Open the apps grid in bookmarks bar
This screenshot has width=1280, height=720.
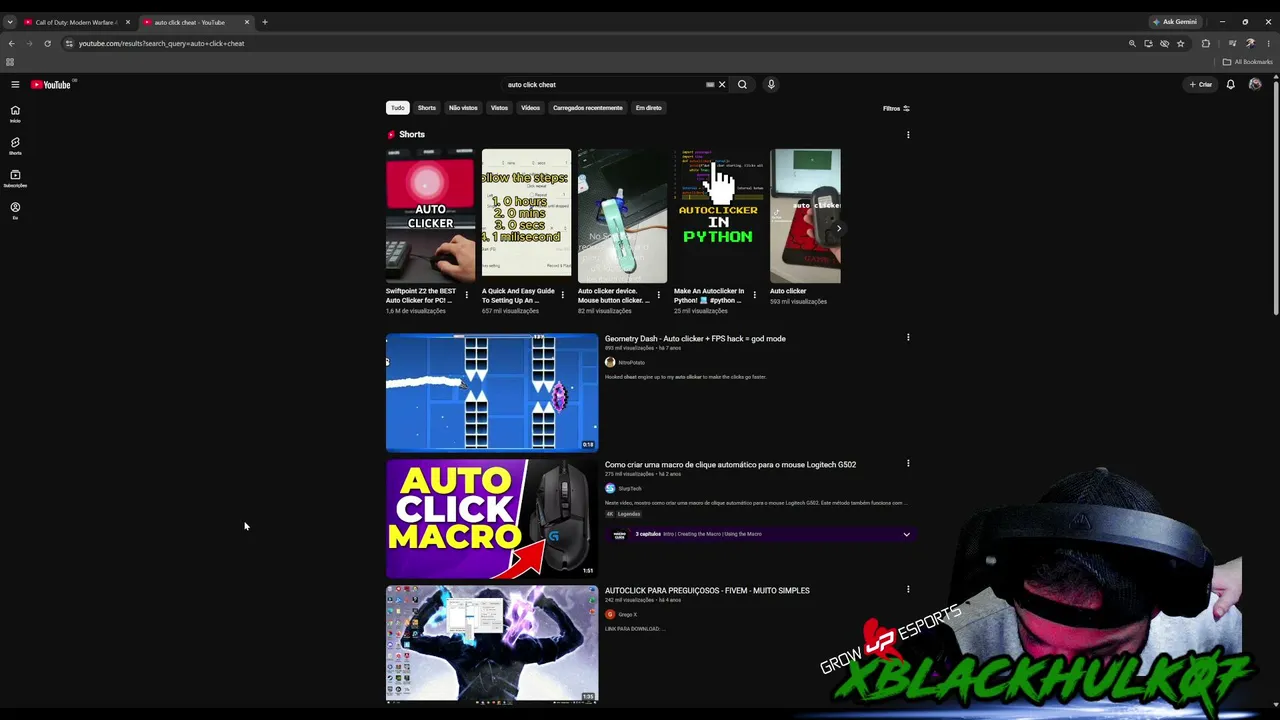click(10, 62)
